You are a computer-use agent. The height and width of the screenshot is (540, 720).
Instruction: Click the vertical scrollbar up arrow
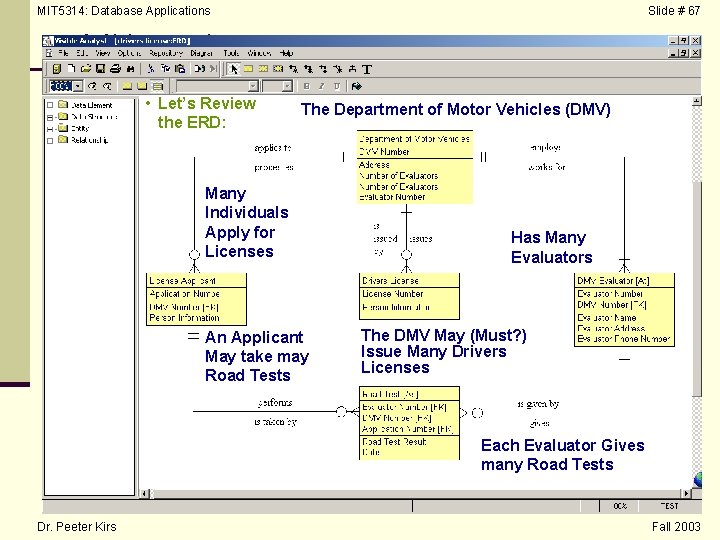pyautogui.click(x=697, y=101)
